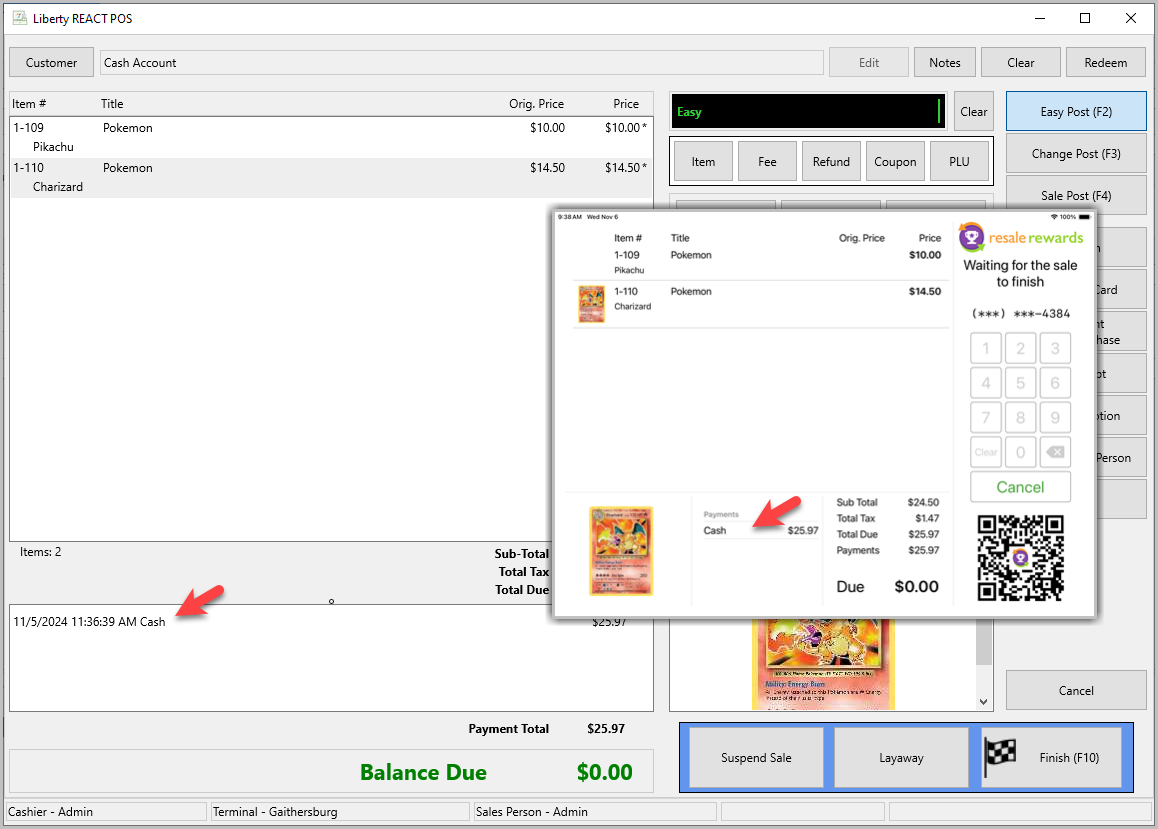Choose the Coupon entry mode
The width and height of the screenshot is (1158, 829).
(895, 162)
